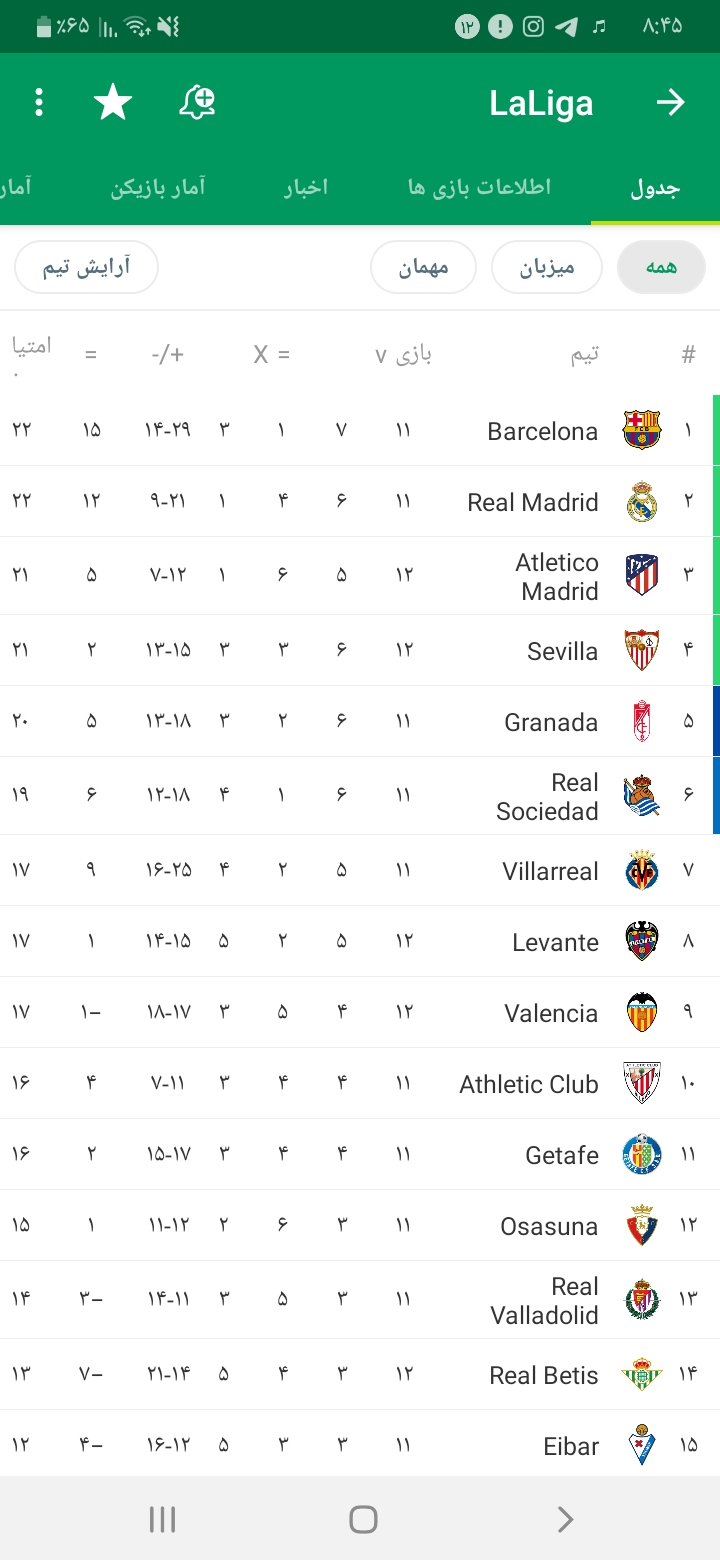The width and height of the screenshot is (720, 1560).
Task: Go back using the header arrow icon
Action: [x=670, y=102]
